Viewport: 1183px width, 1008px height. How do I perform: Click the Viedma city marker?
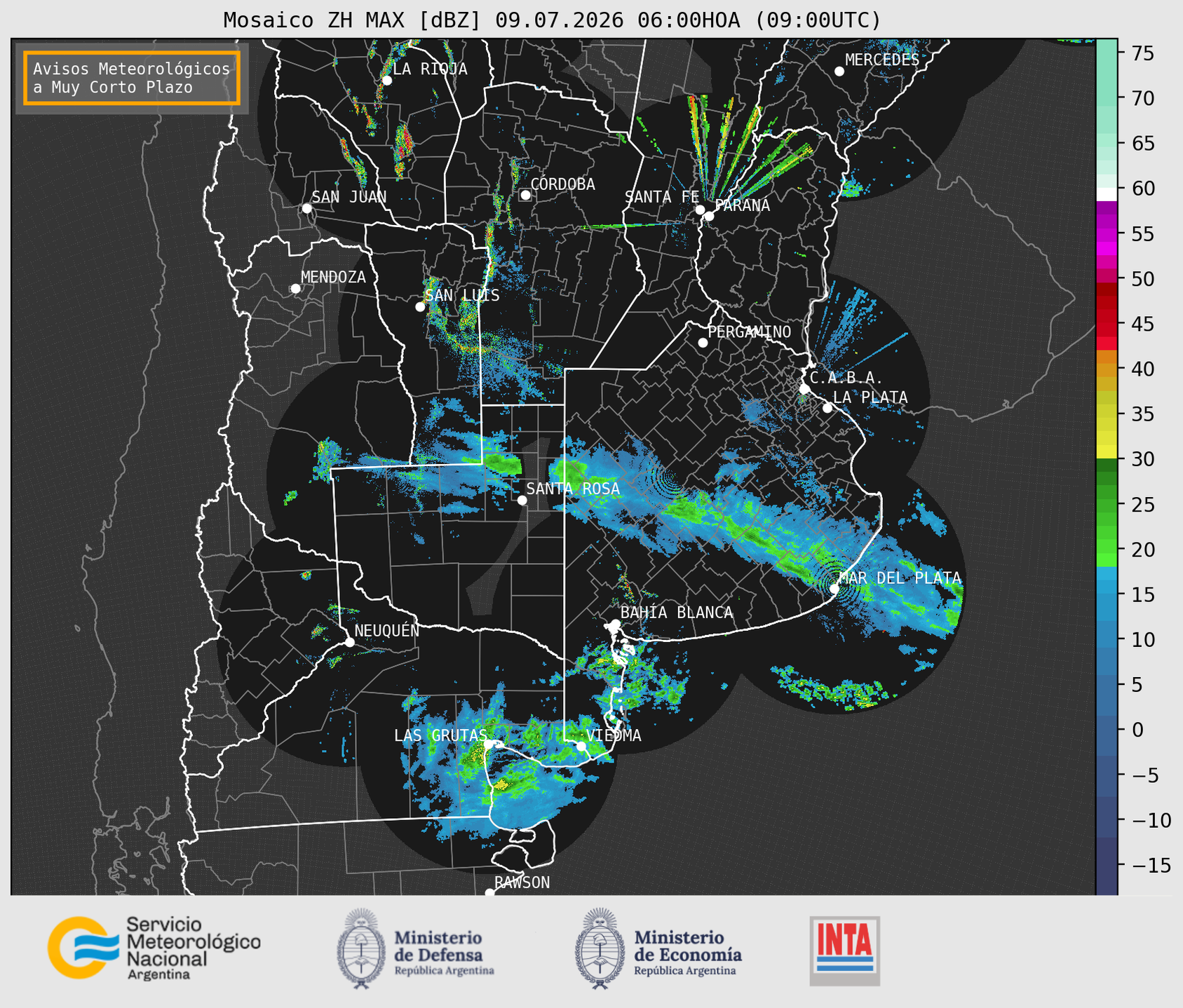tap(581, 746)
